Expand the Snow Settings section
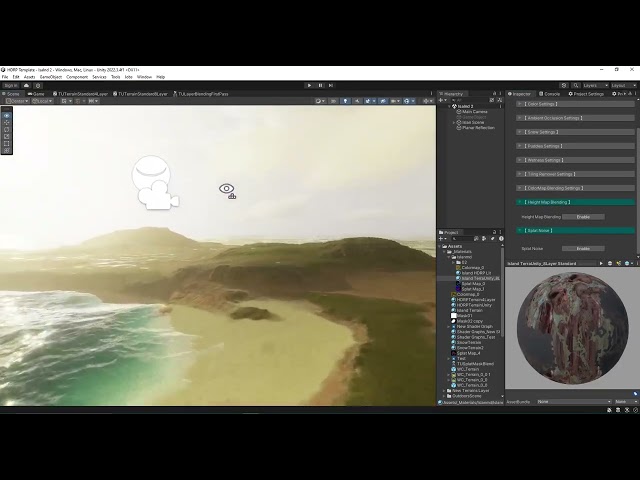Image resolution: width=640 pixels, height=480 pixels. (575, 132)
